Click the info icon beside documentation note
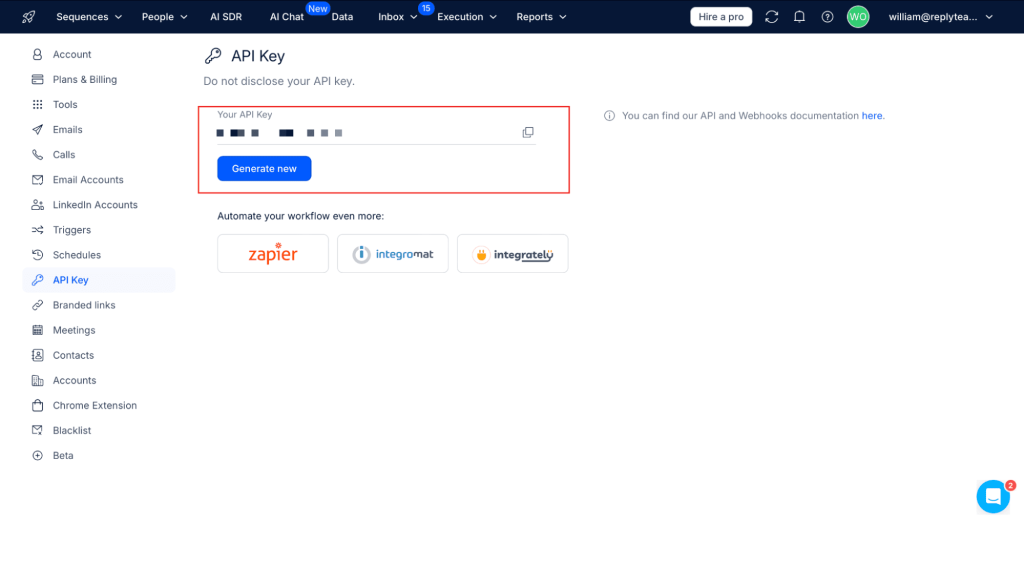Viewport: 1024px width, 569px height. (x=609, y=116)
